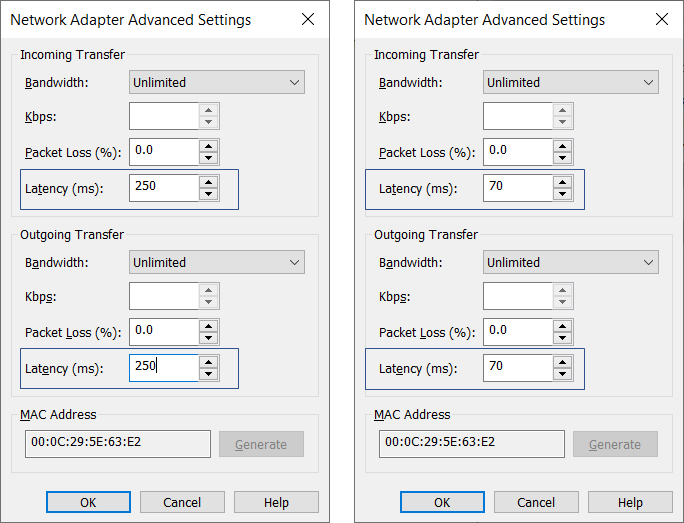Increase outgoing packet loss in the 250 ms dialog
This screenshot has width=684, height=523.
208,325
